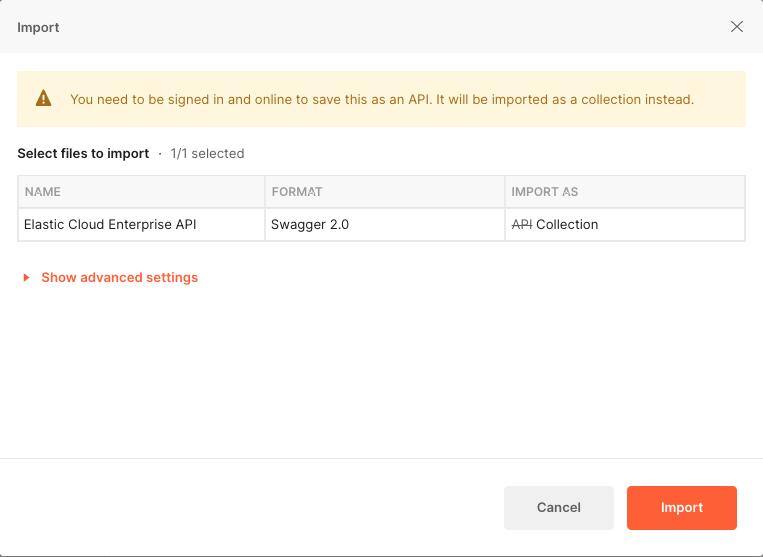Close the Import dialog with the X
Screen dimensions: 763x557
pyautogui.click(x=737, y=27)
